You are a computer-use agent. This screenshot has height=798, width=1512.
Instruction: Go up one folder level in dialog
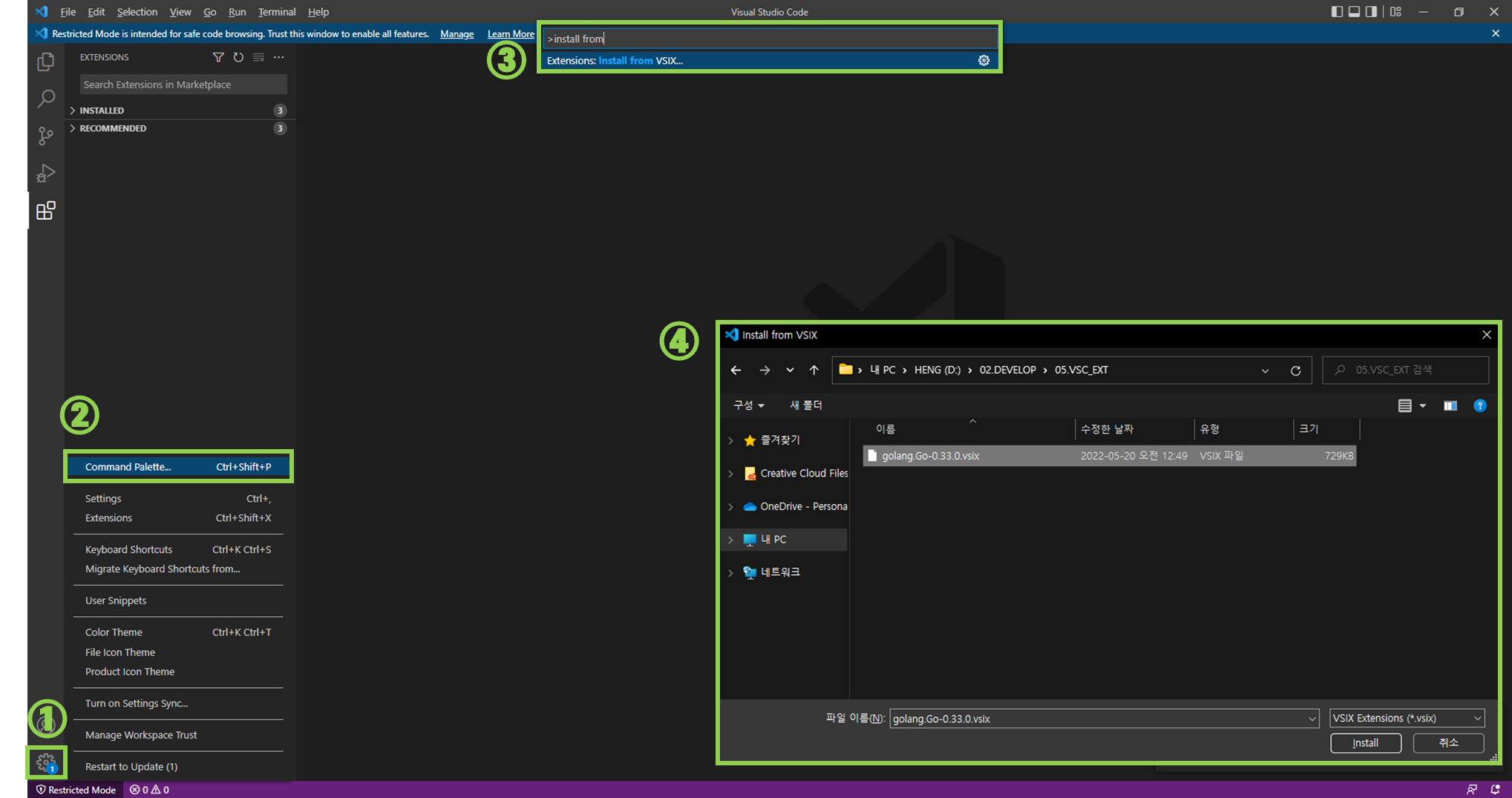pyautogui.click(x=814, y=370)
